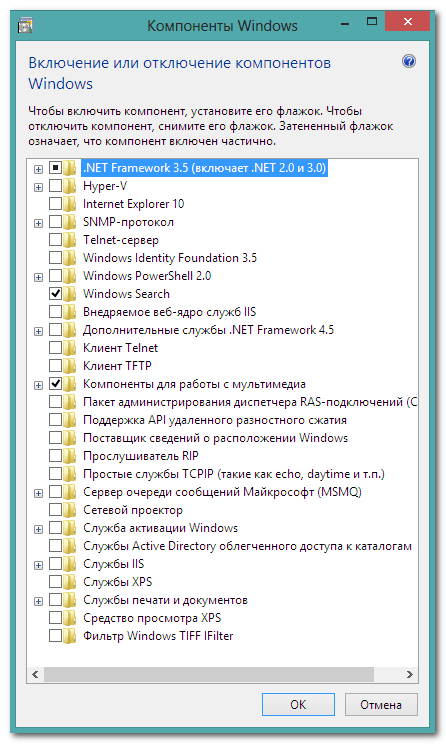
Task: Click the folder icon beside Клиент TFTP
Action: [x=70, y=366]
